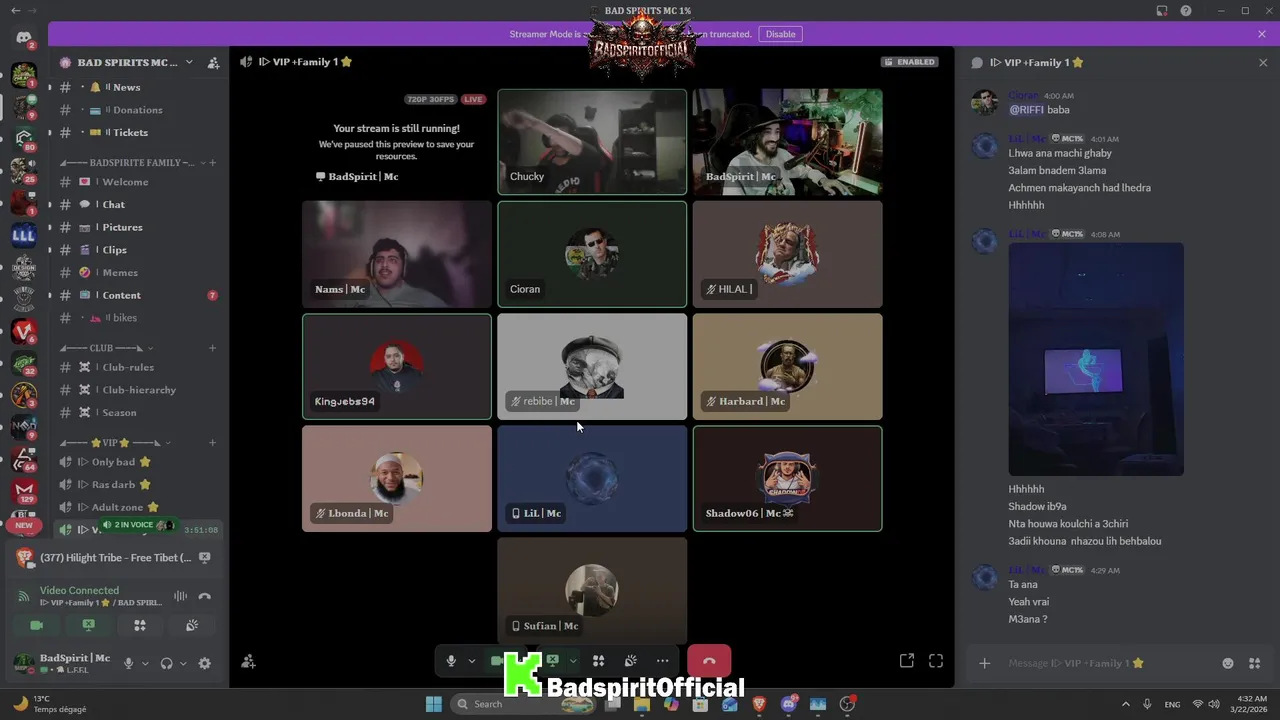Enter full screen call view
The width and height of the screenshot is (1280, 720).
936,661
